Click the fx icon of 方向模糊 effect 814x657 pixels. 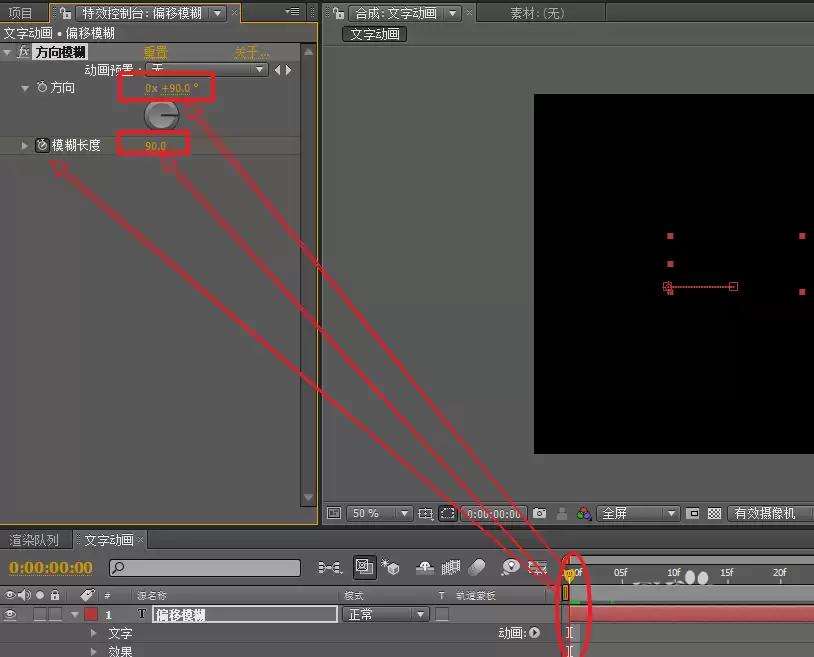click(23, 52)
